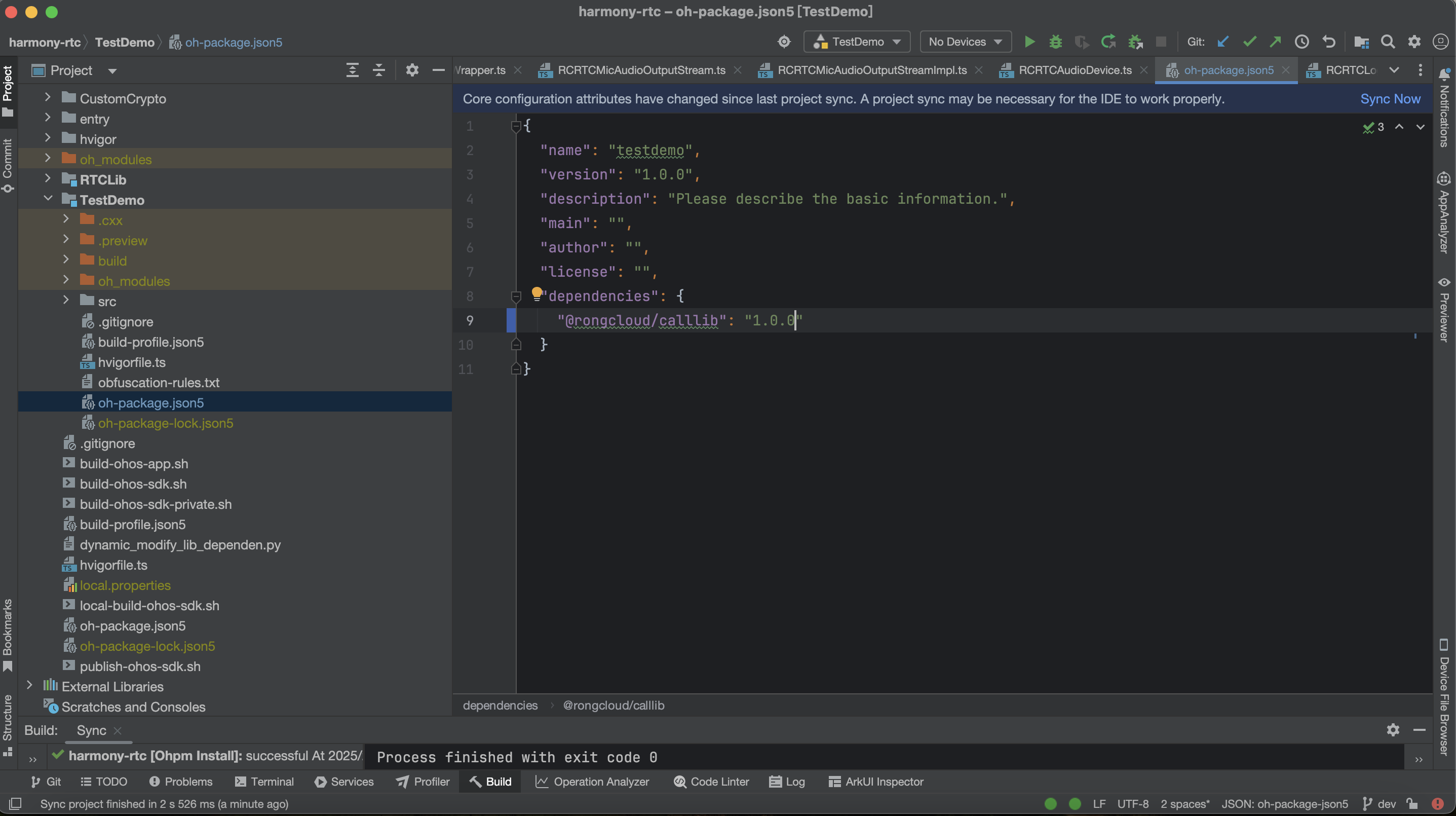This screenshot has height=816, width=1456.
Task: Click the intention lightbulb on dependencies line
Action: click(x=537, y=293)
